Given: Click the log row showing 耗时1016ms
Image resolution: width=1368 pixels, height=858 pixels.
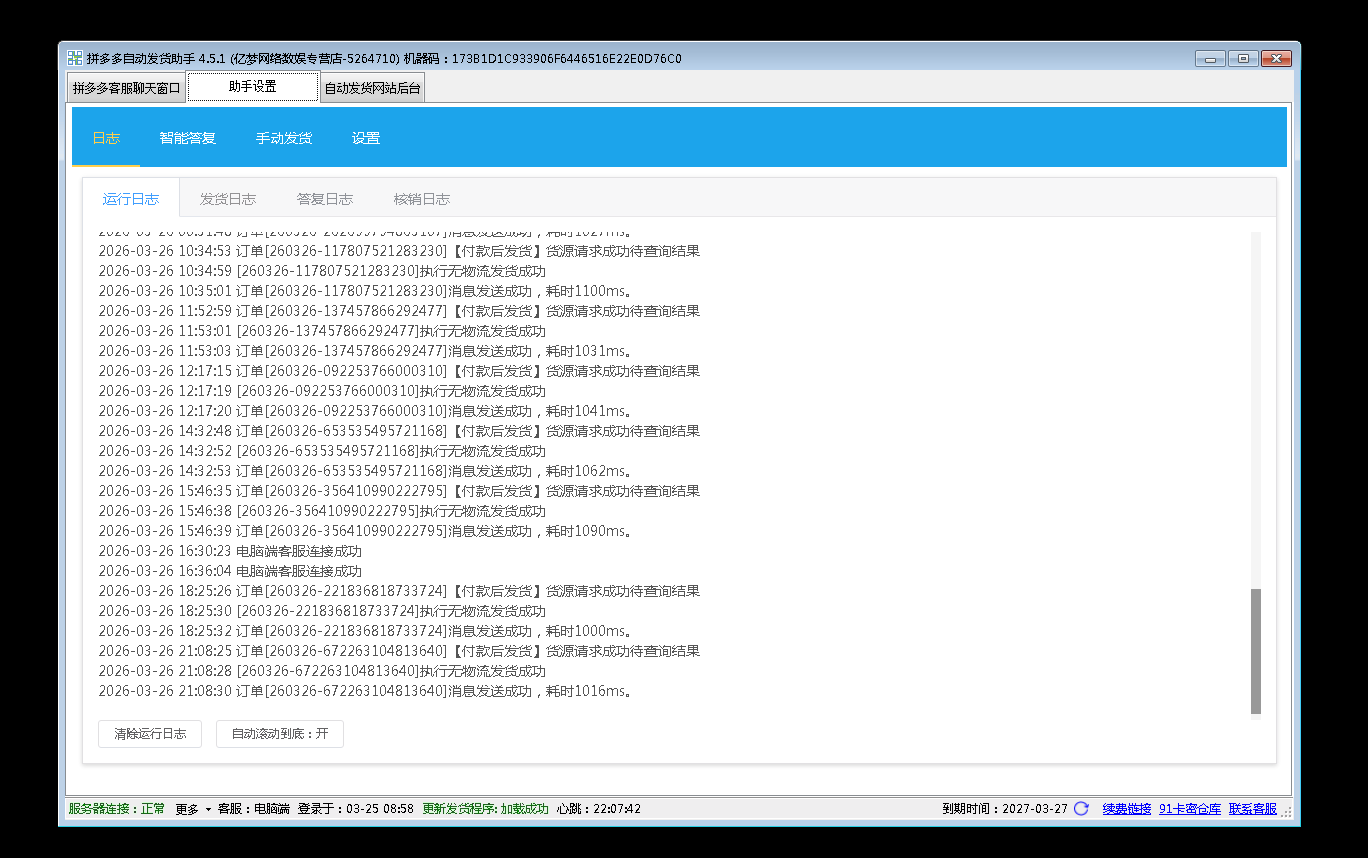Looking at the screenshot, I should (x=365, y=691).
